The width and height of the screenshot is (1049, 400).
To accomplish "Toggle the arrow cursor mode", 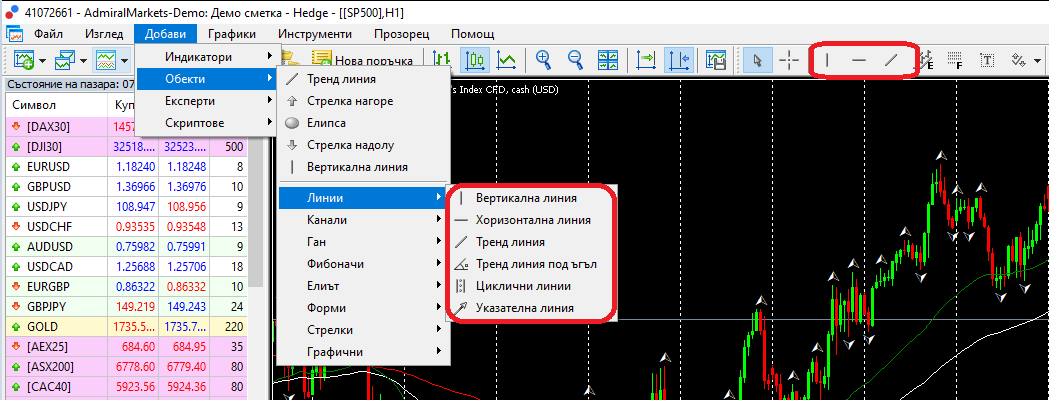I will point(757,60).
